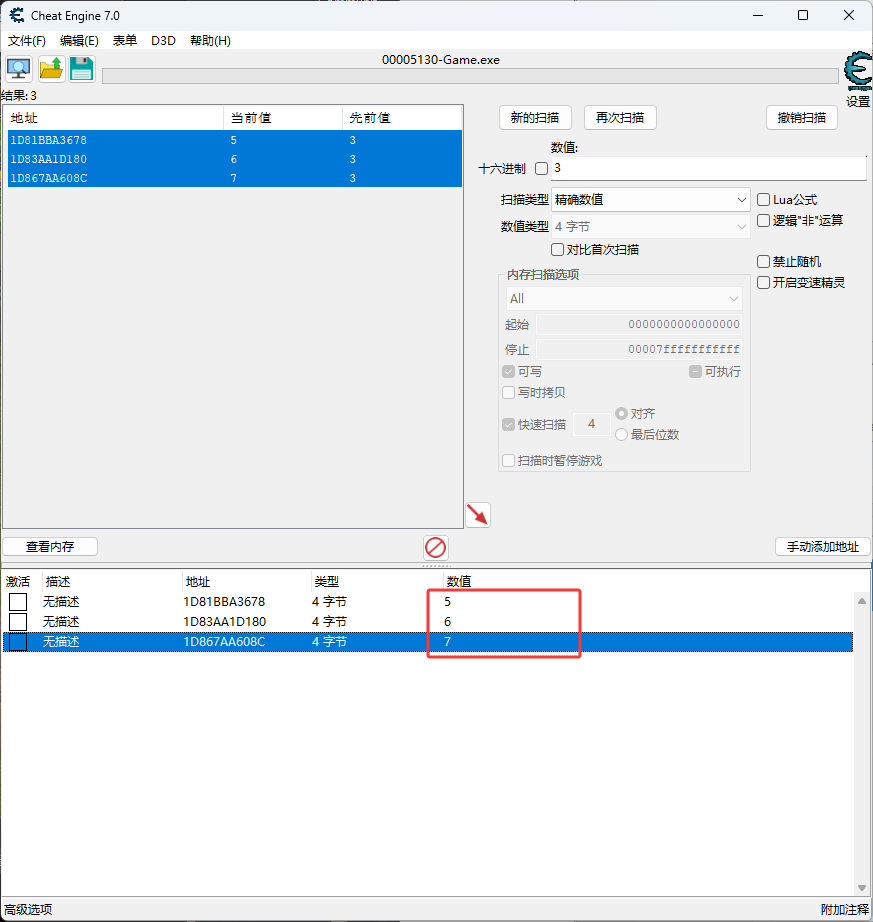Toggle the 写时拷贝 checkbox

click(x=509, y=392)
